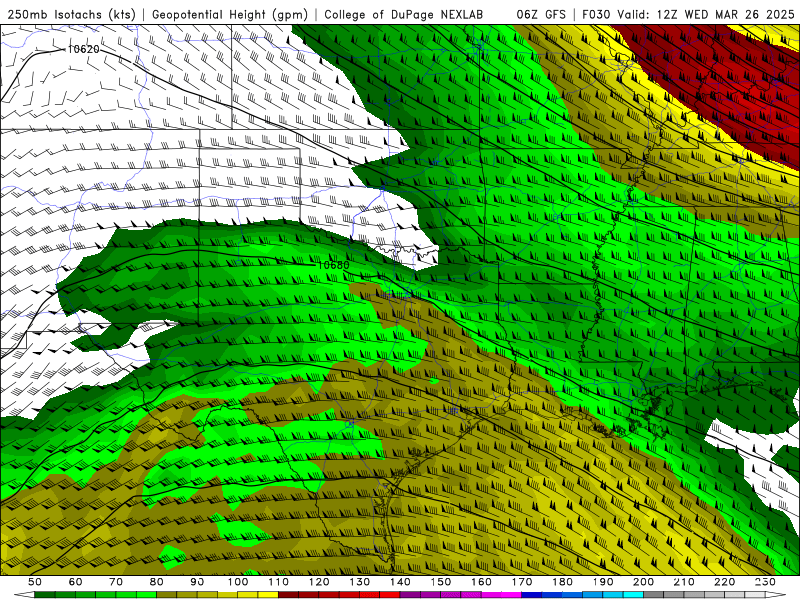Click the 140 value on the color scale

[400, 582]
